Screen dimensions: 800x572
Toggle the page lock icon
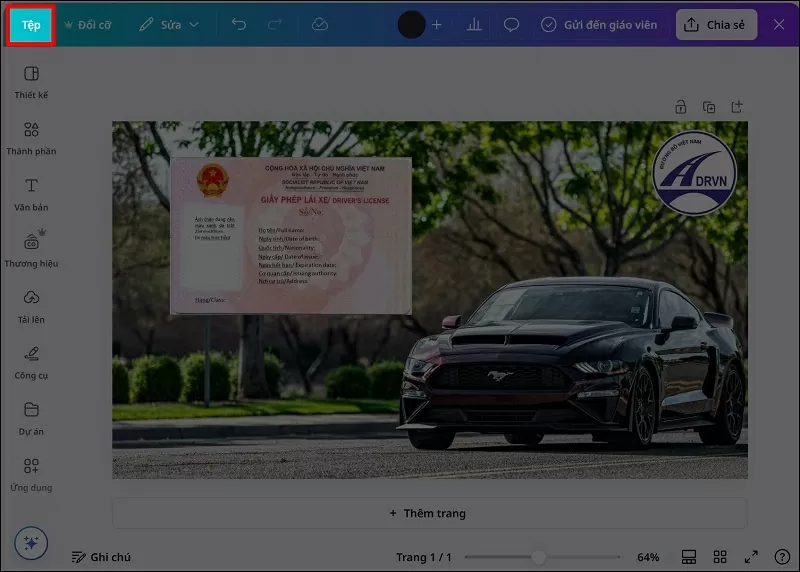[680, 107]
